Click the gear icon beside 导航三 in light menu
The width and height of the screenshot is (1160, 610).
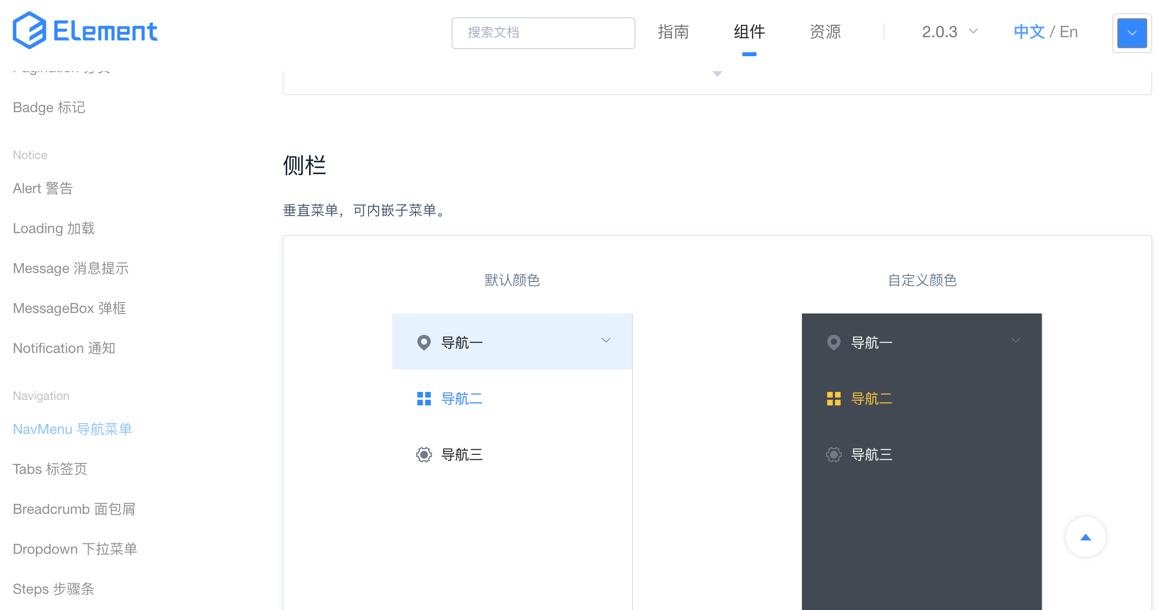point(424,455)
